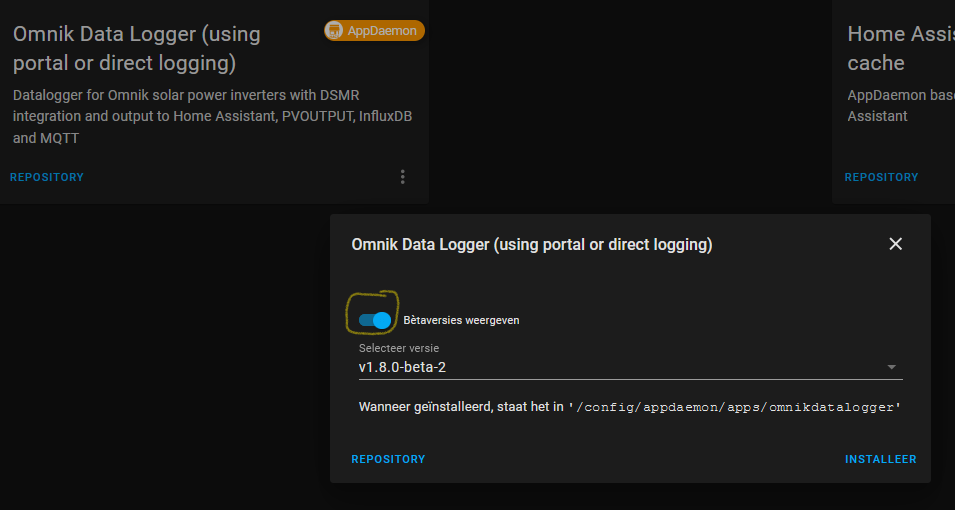Image resolution: width=955 pixels, height=510 pixels.
Task: Toggle the Bètaversies weergeven switch
Action: tap(375, 320)
